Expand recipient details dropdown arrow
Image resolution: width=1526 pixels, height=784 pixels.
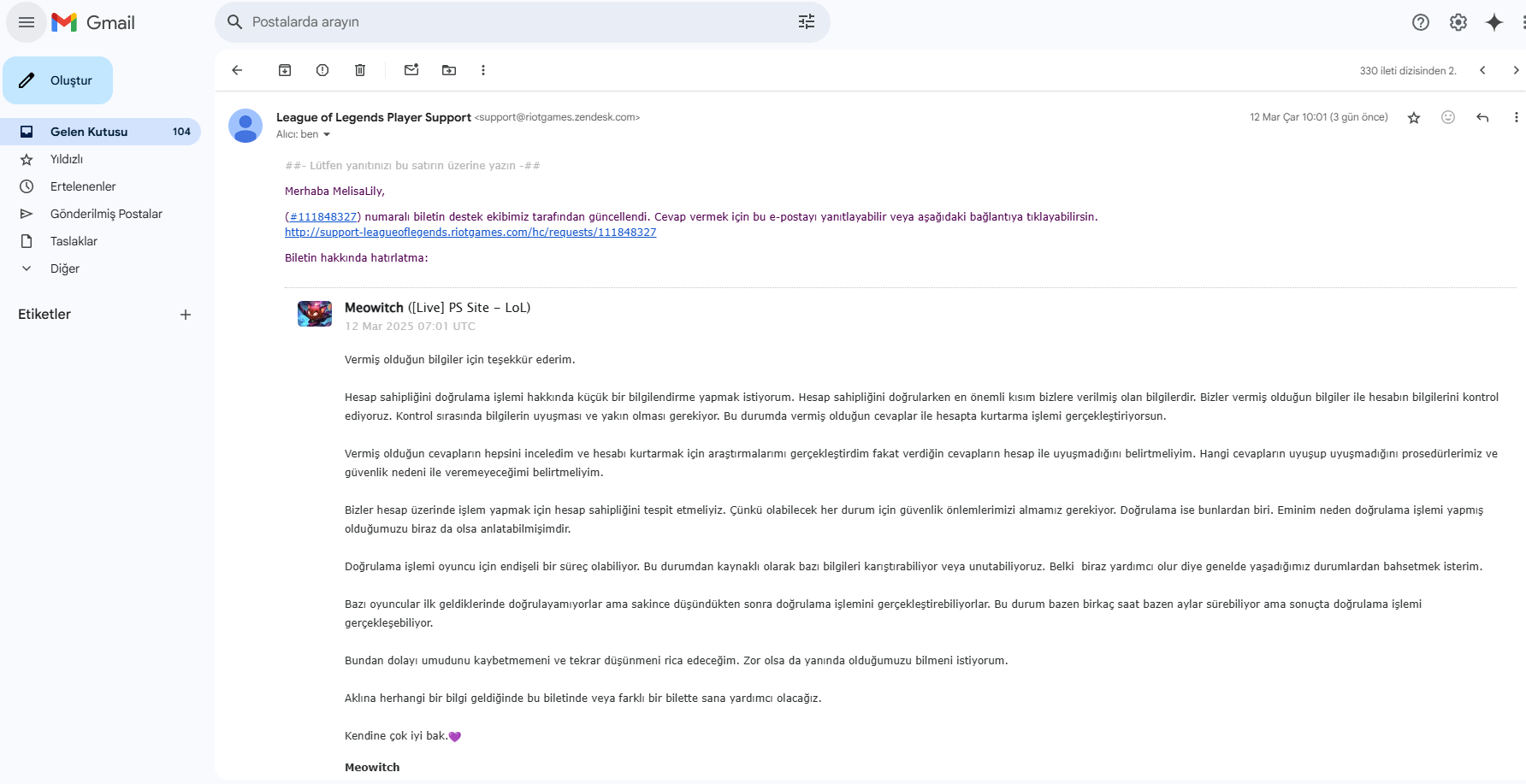327,135
